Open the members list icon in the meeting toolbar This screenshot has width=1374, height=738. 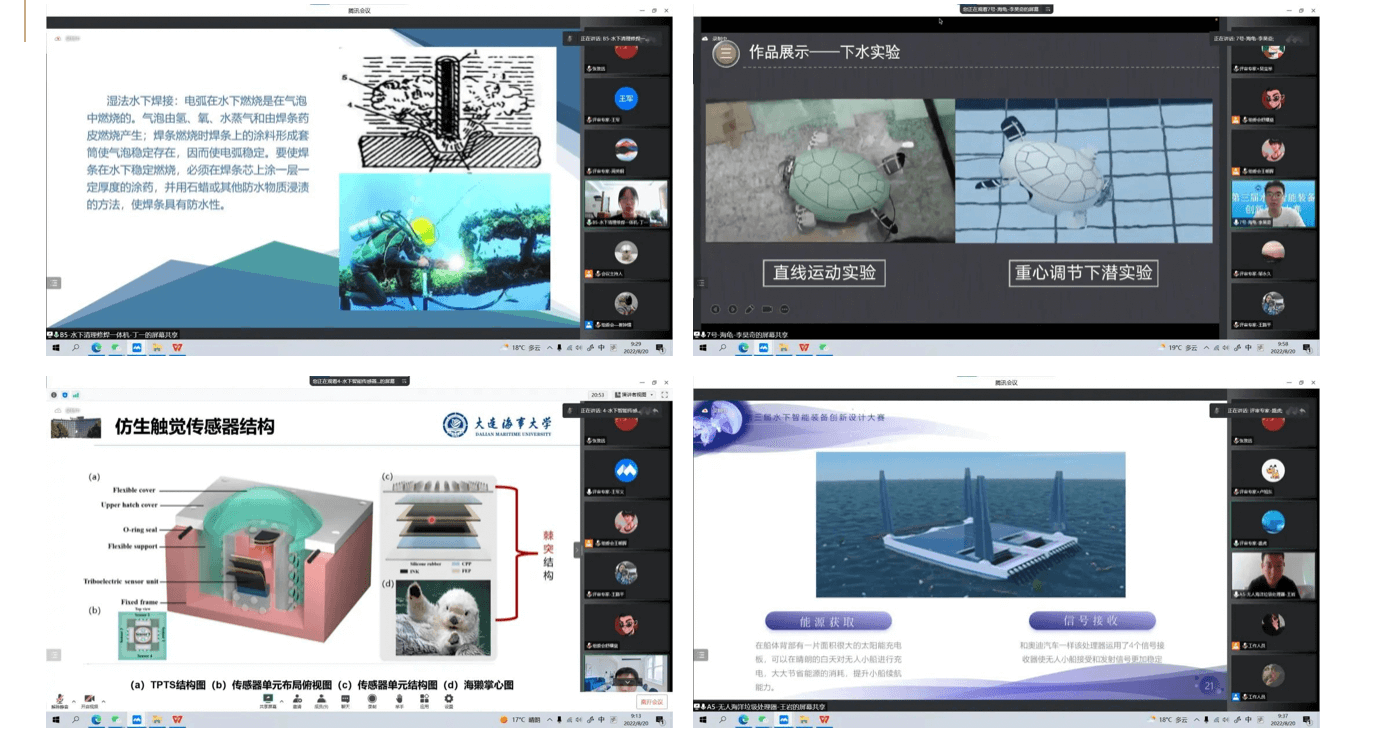pyautogui.click(x=322, y=700)
